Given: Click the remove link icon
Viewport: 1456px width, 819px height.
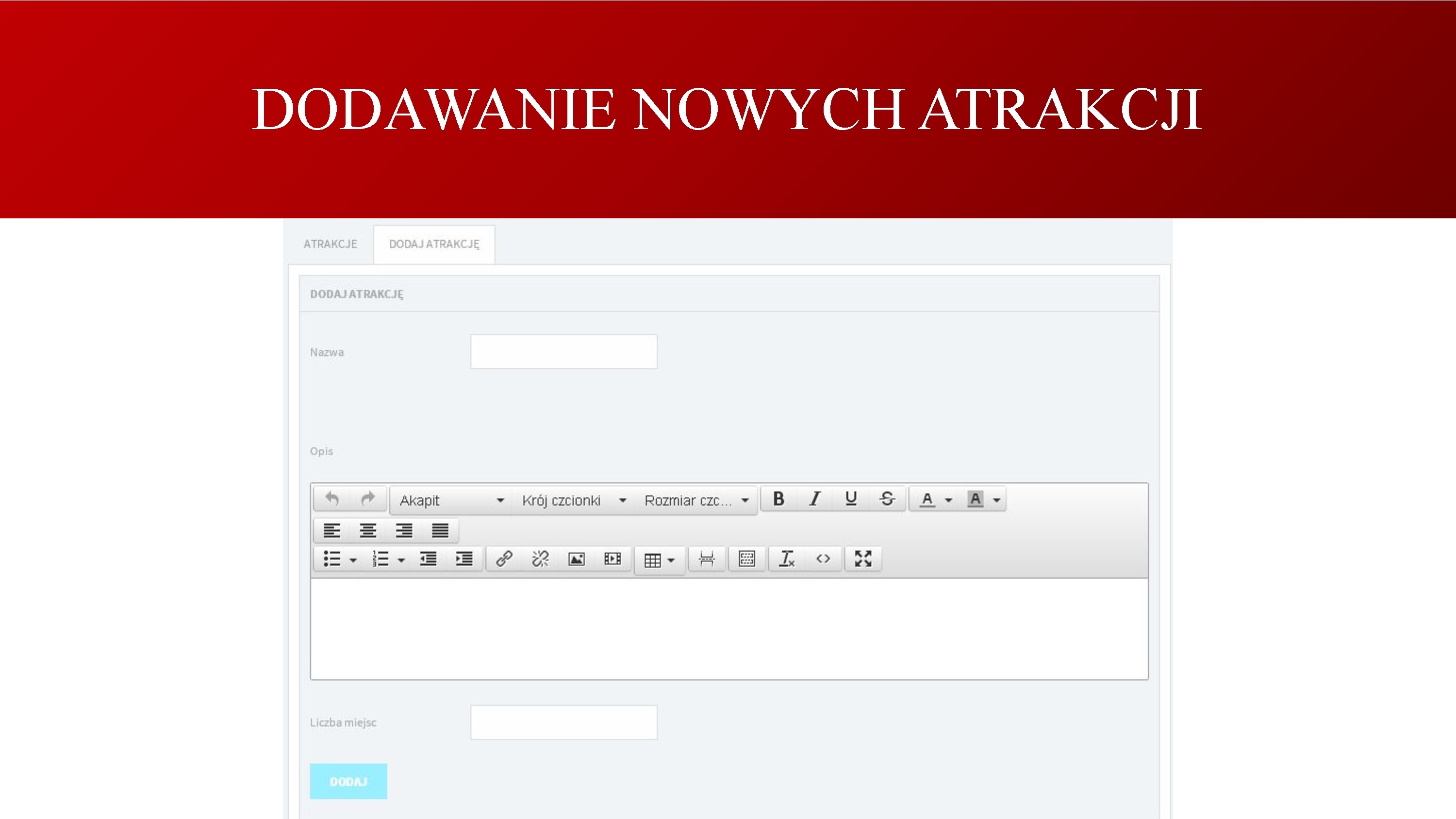Looking at the screenshot, I should [x=540, y=559].
